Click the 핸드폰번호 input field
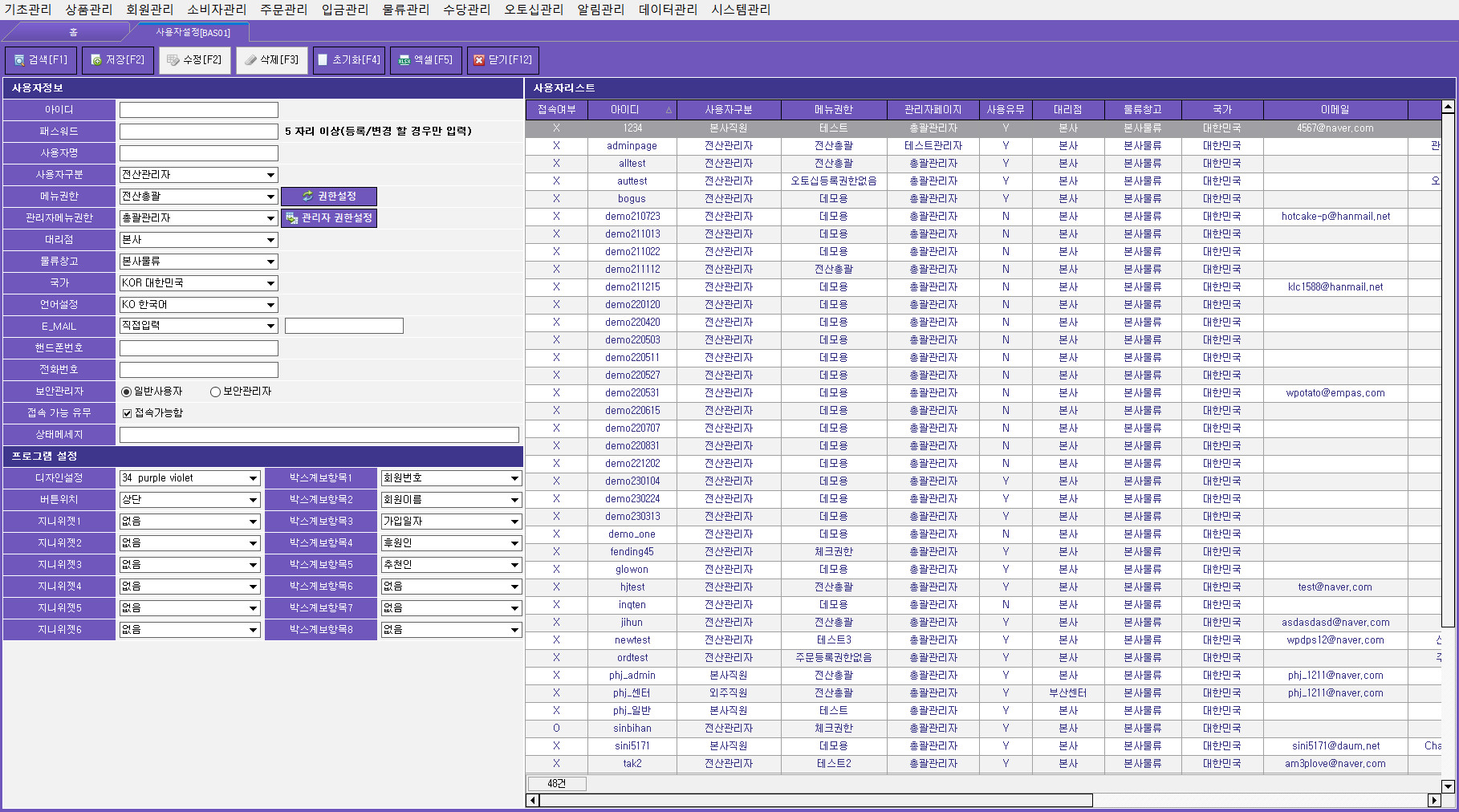This screenshot has width=1459, height=812. [x=199, y=348]
